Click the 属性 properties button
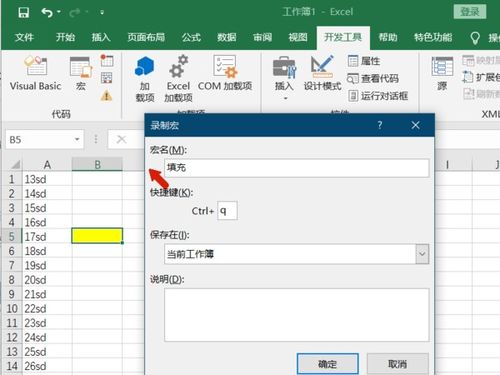The image size is (500, 375). pyautogui.click(x=364, y=61)
